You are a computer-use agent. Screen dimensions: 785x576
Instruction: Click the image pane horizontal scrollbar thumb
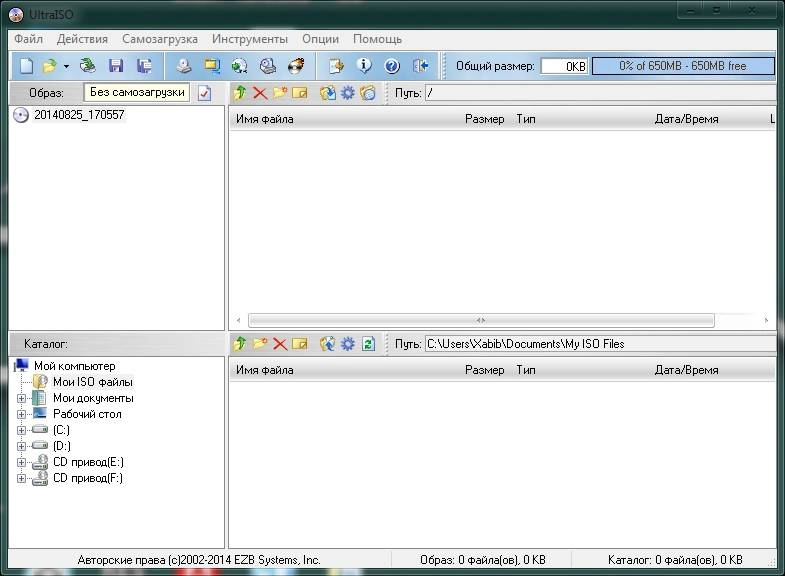coord(481,320)
